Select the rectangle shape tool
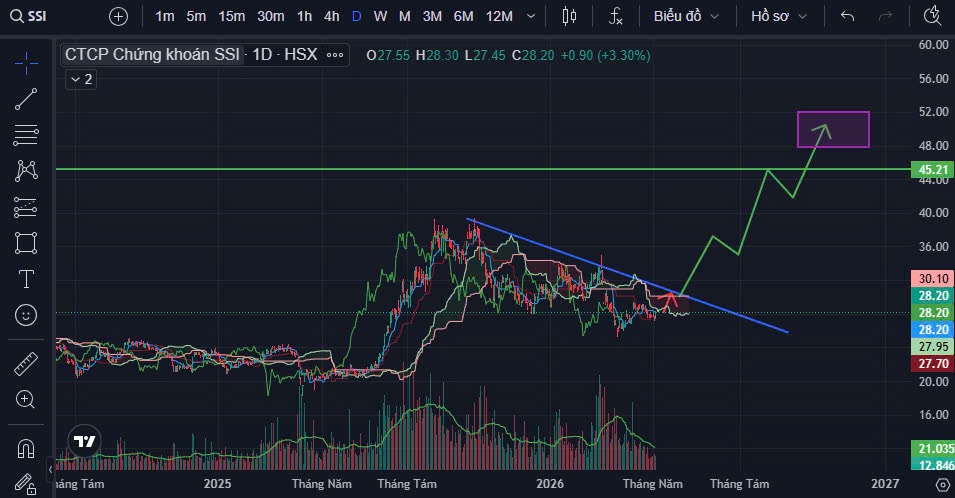955x498 pixels. [x=26, y=244]
